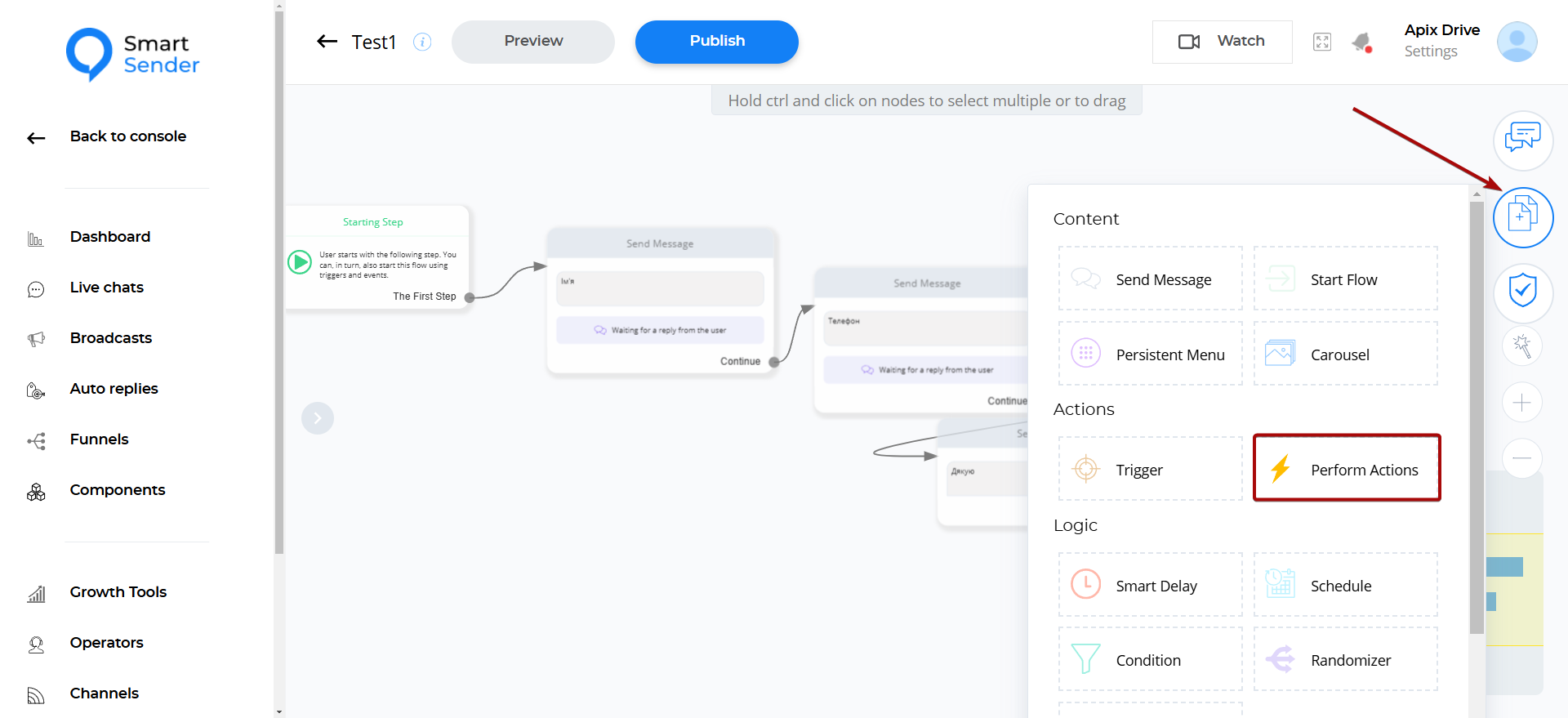Click the Auto replies icon
The image size is (1568, 718).
[x=36, y=390]
